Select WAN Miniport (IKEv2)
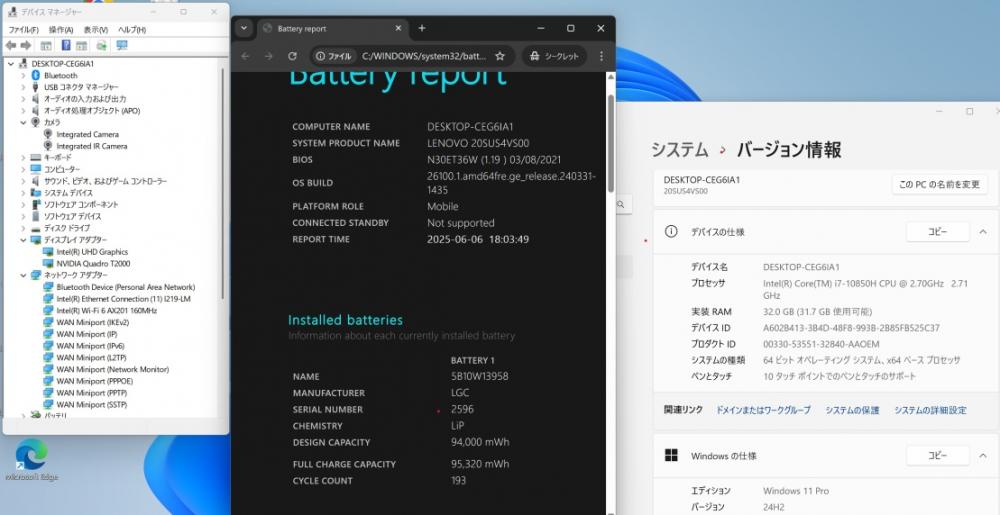The image size is (1000, 515). coord(92,323)
